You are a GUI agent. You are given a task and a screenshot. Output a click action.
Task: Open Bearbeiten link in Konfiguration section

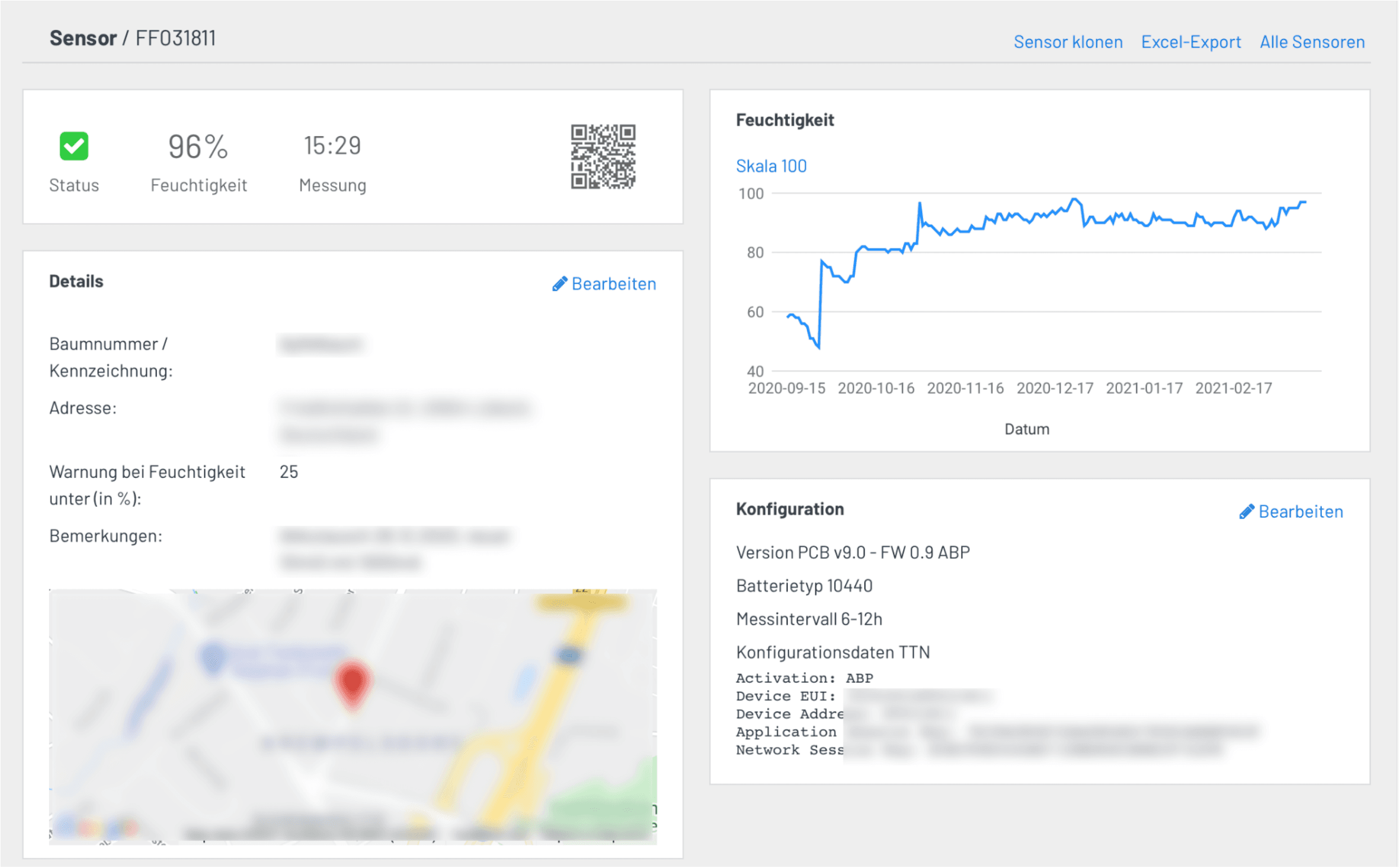coord(1300,512)
